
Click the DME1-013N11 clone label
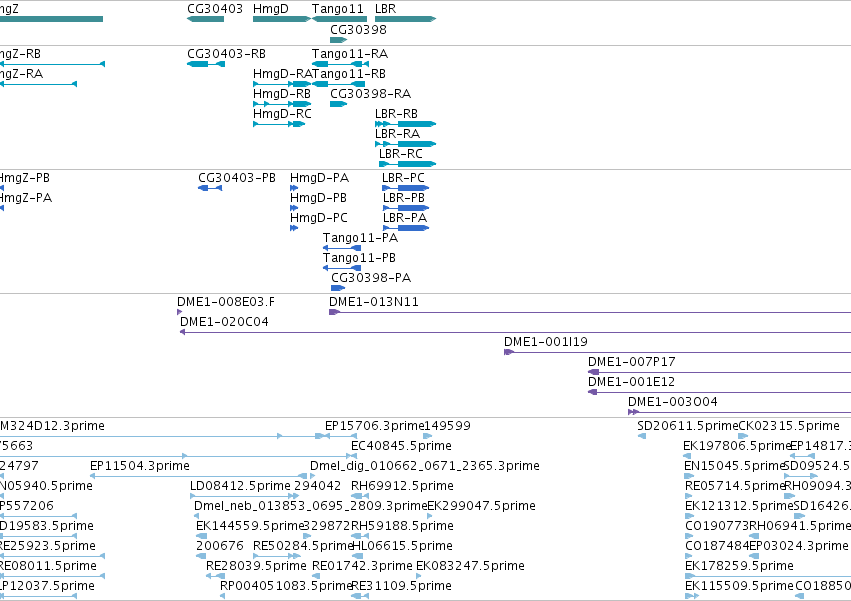(374, 302)
